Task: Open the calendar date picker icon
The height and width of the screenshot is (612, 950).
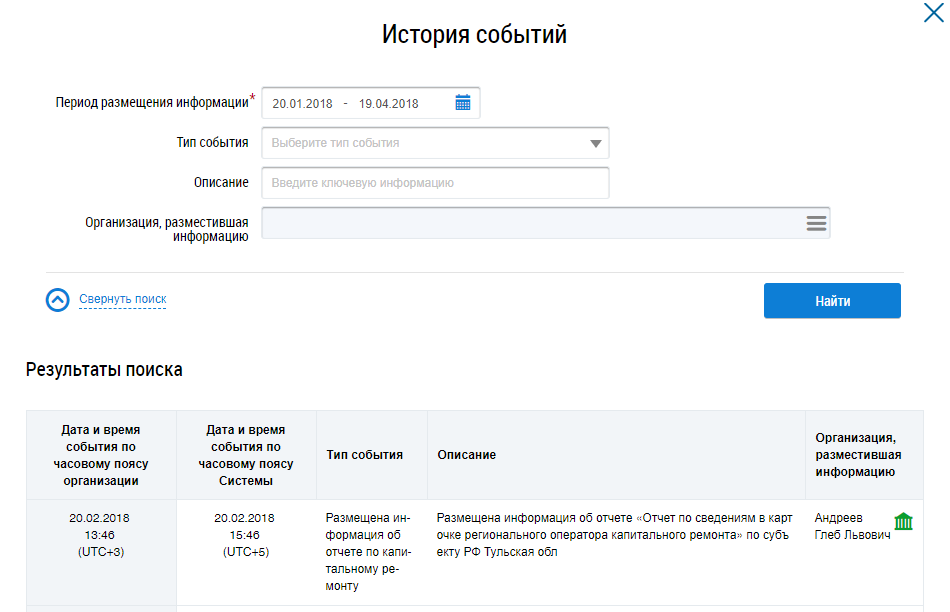Action: (462, 103)
